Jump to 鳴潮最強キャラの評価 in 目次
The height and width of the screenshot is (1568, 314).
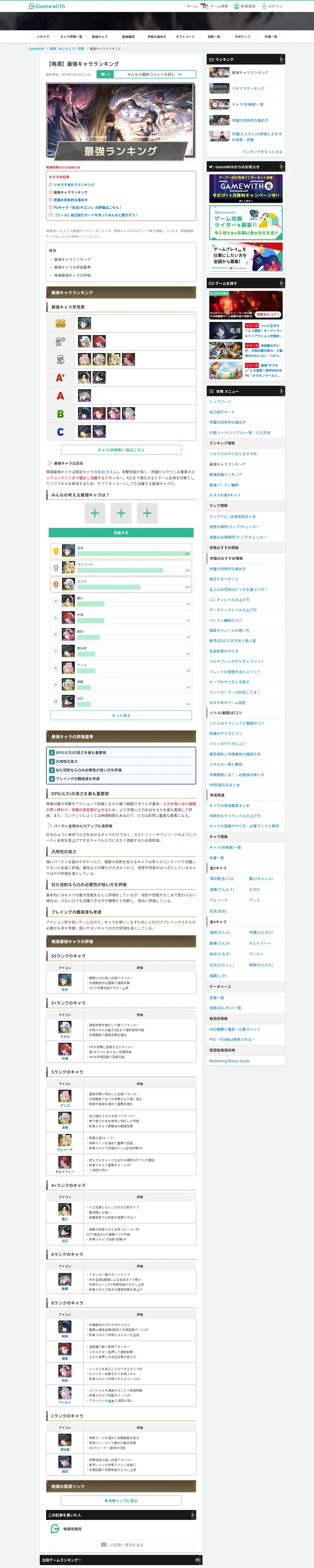72,275
